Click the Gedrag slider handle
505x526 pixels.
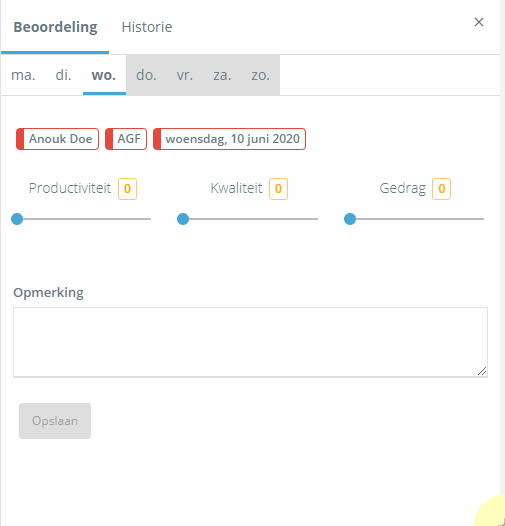coord(350,219)
